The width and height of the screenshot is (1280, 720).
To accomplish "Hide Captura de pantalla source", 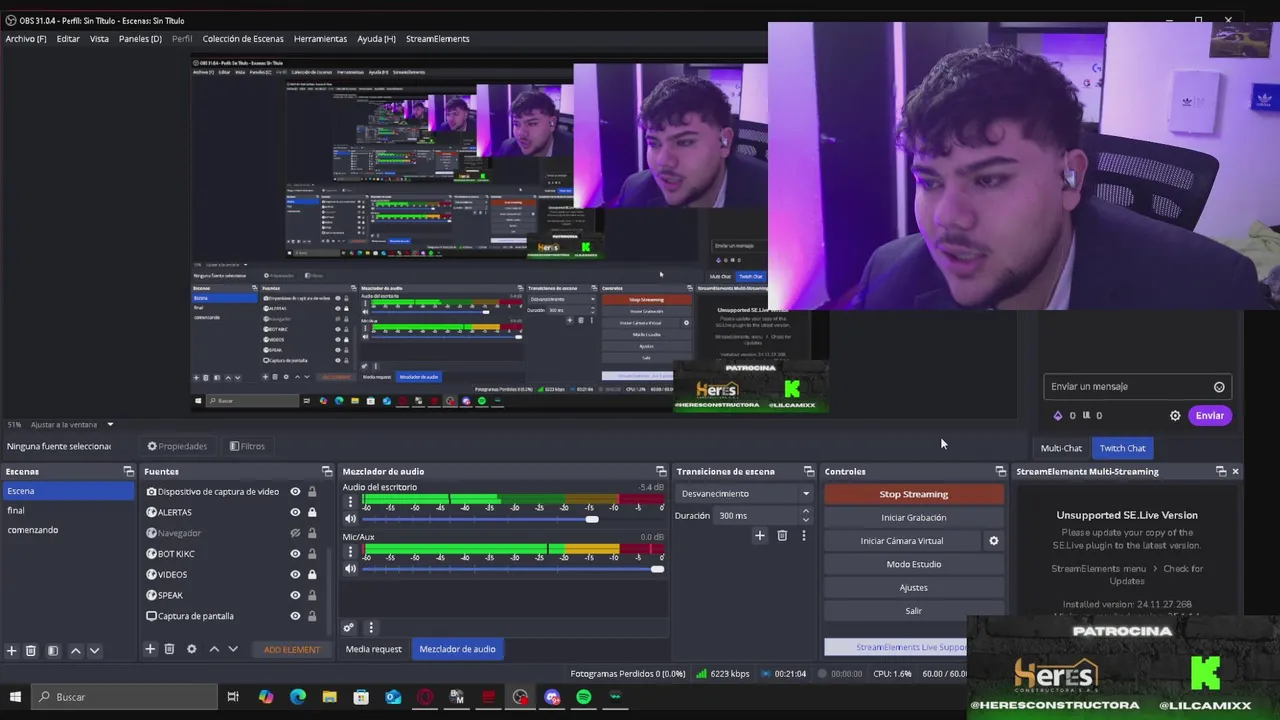I will pyautogui.click(x=295, y=616).
